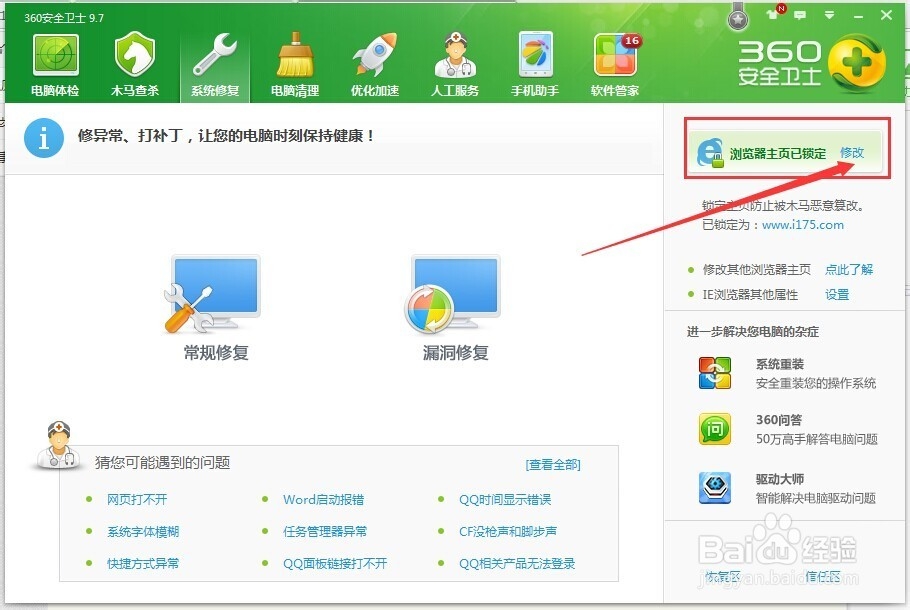Viewport: 910px width, 610px height.
Task: Open 软件管家 software manager
Action: click(x=615, y=60)
